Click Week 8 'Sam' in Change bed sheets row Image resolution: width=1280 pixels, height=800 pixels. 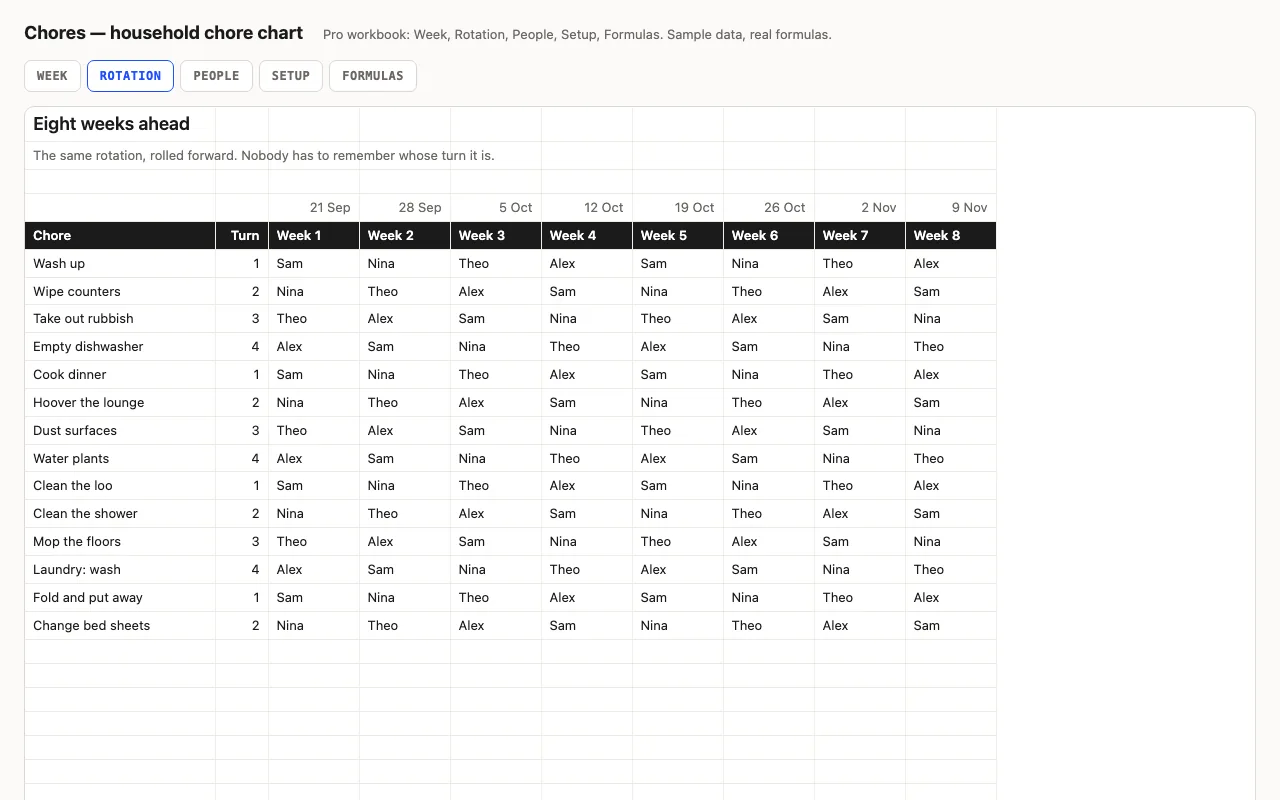pyautogui.click(x=951, y=626)
